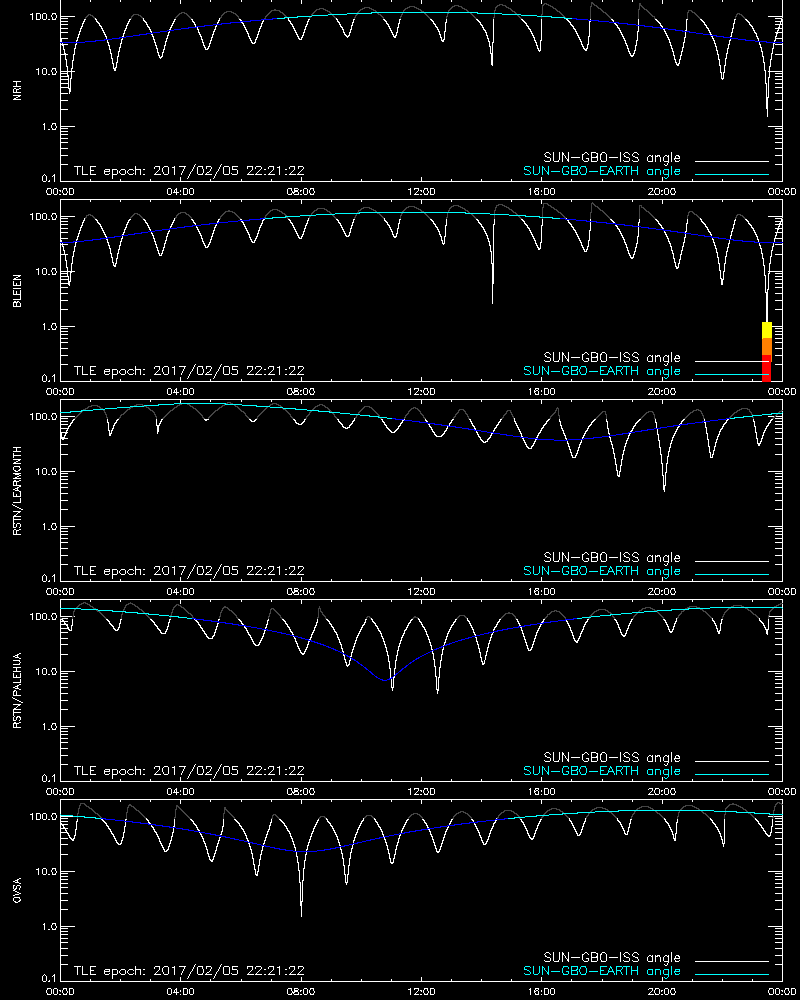Click SUN-GBO-EARTH angle legend text in RSTN/LEARMONTH panel
Image resolution: width=800 pixels, height=1000 pixels.
[602, 571]
